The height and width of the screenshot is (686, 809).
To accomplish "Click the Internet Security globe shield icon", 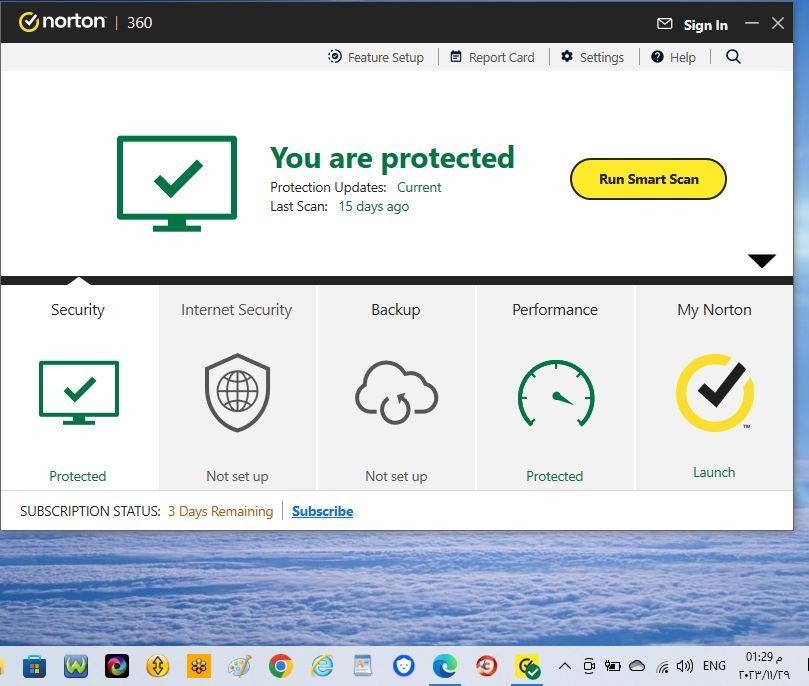I will (x=237, y=393).
